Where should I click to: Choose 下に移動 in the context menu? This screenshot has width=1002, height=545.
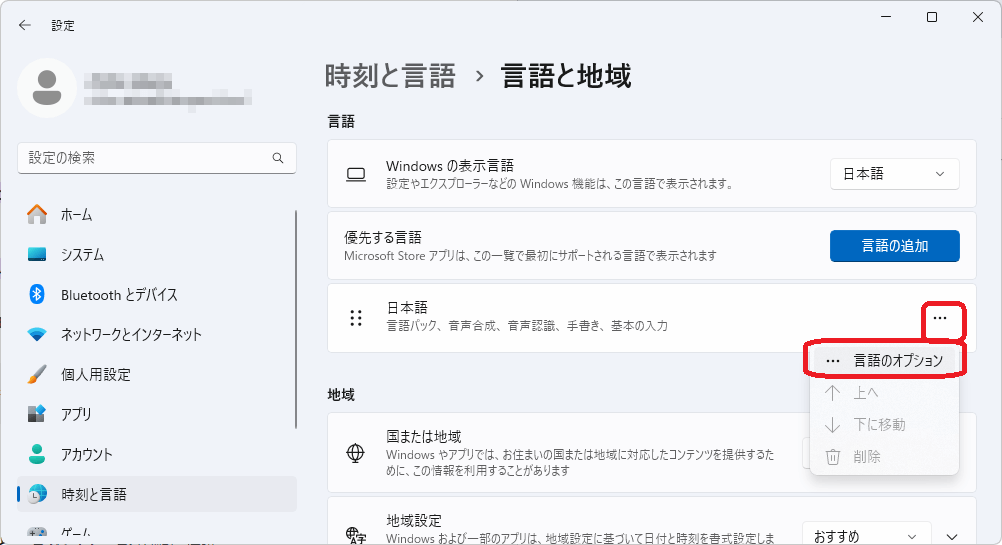[x=878, y=424]
